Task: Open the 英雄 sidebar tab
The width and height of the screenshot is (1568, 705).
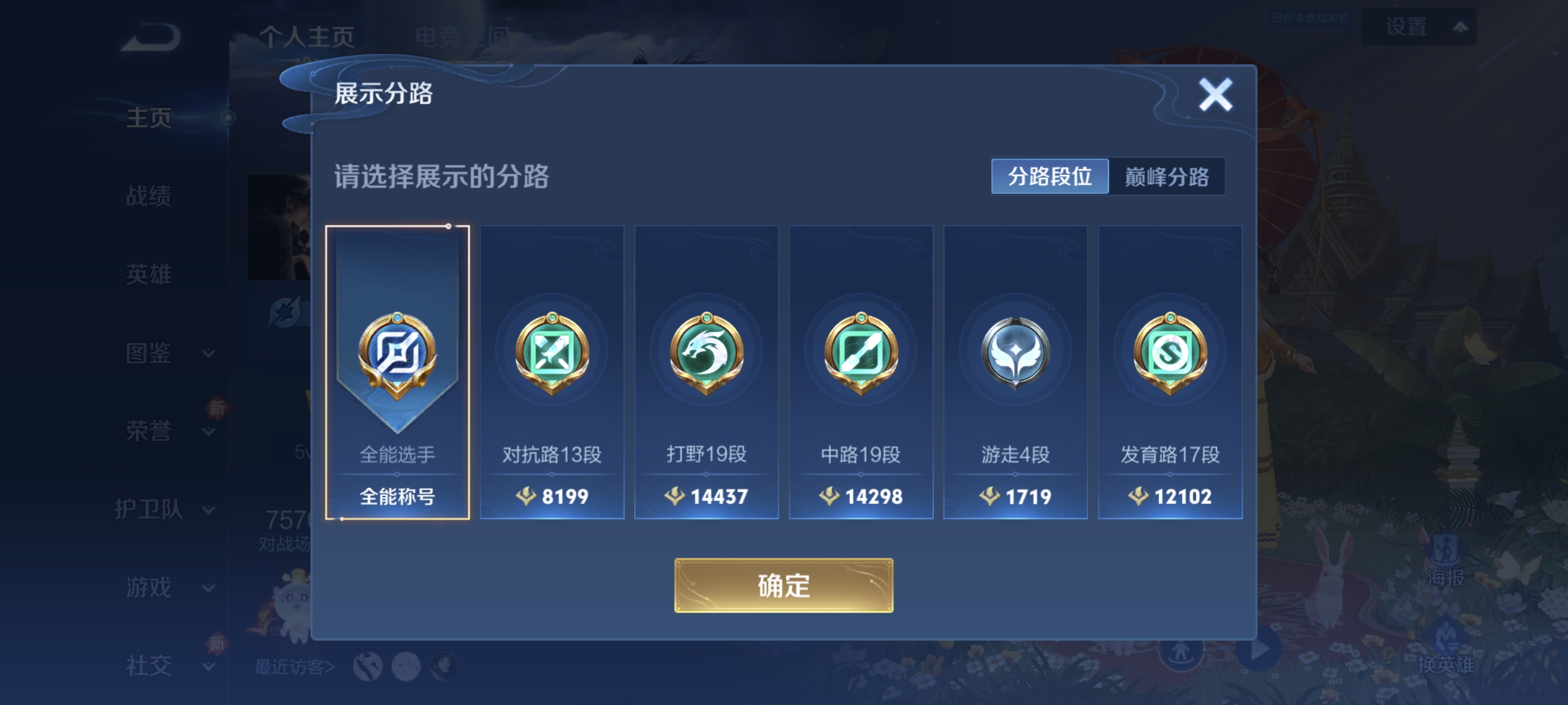Action: point(148,274)
